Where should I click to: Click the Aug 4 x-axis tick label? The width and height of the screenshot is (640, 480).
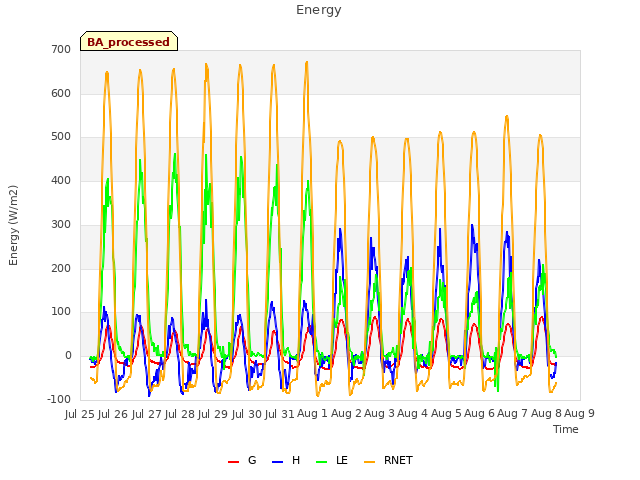(412, 413)
